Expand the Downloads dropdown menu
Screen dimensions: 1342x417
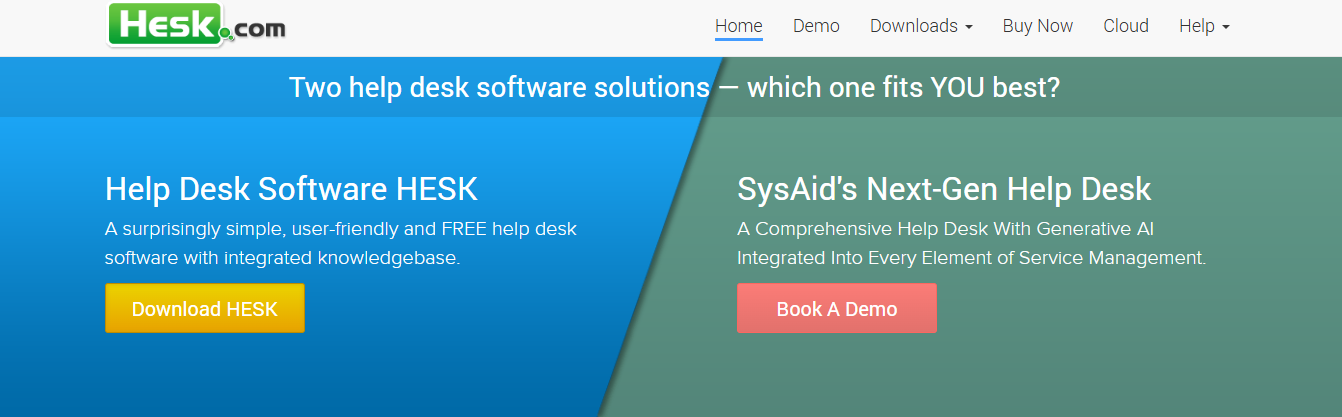(x=914, y=26)
